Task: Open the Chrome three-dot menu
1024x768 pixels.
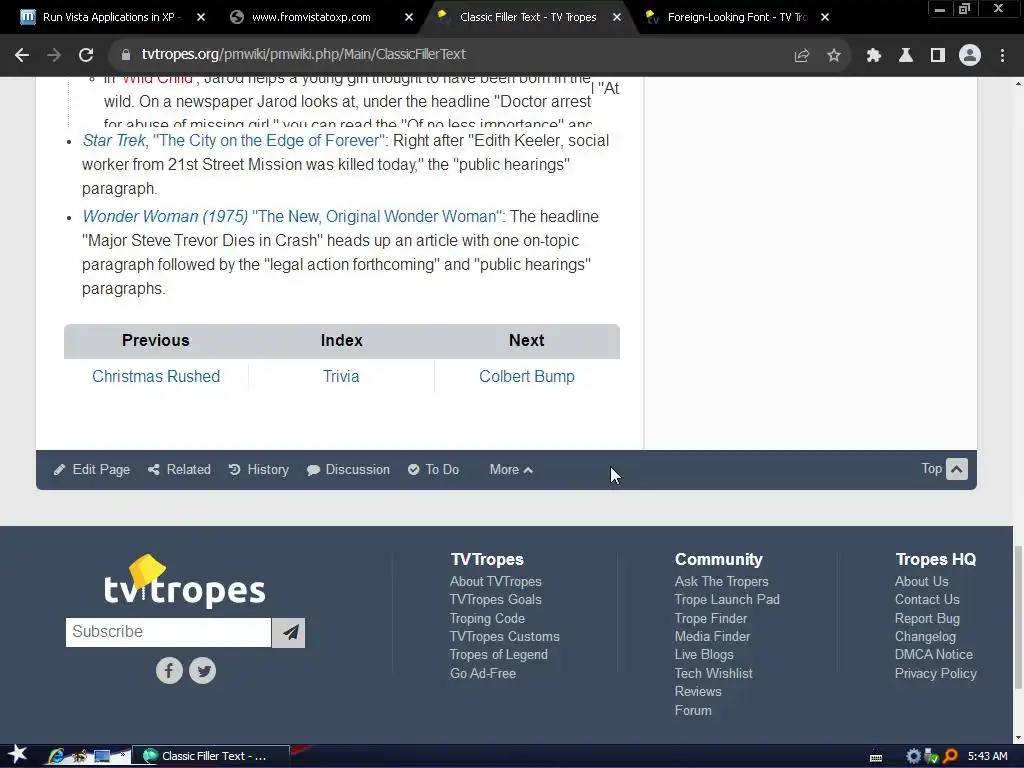Action: [x=1002, y=56]
